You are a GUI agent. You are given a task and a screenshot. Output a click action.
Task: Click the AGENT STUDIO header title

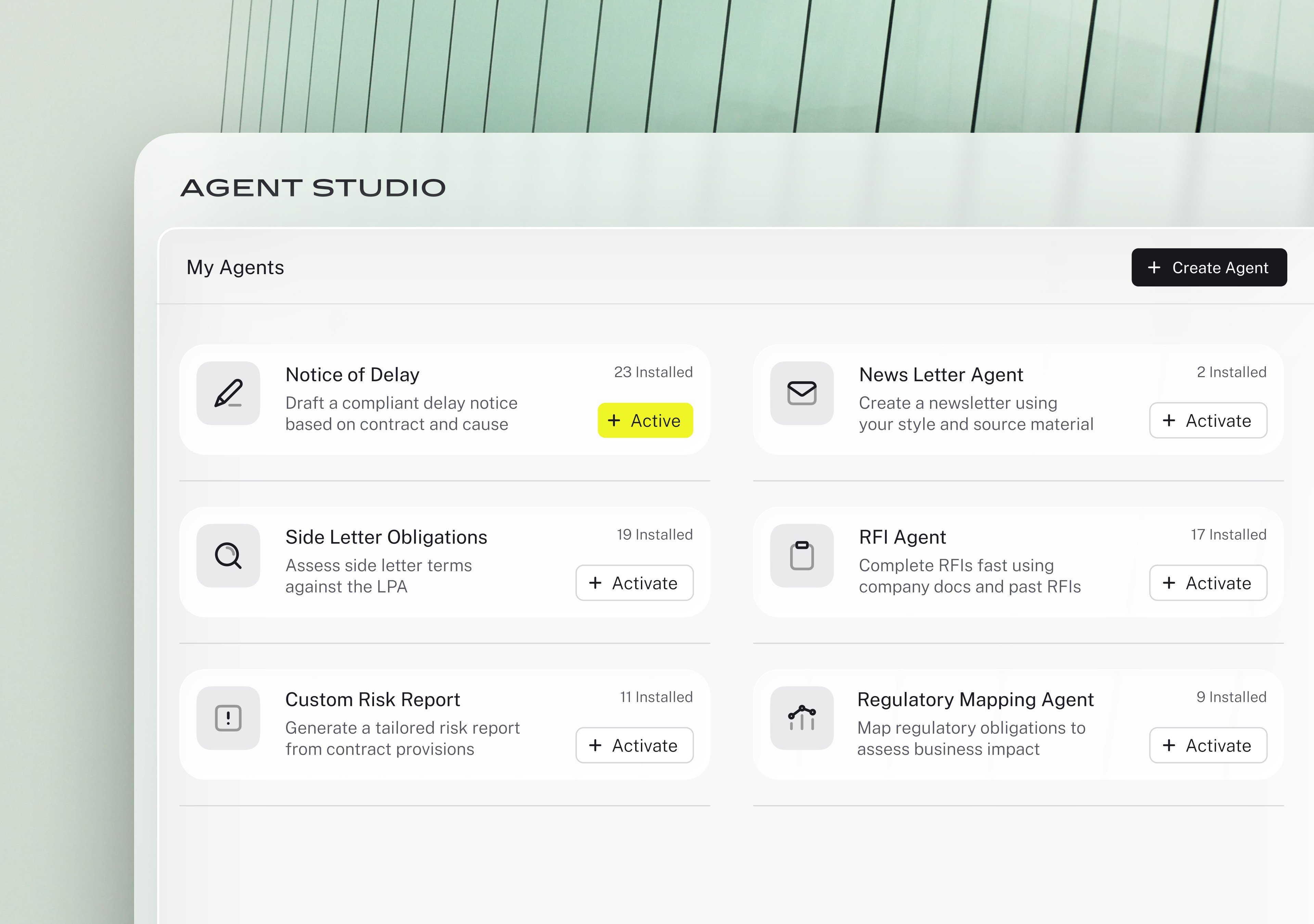coord(313,188)
